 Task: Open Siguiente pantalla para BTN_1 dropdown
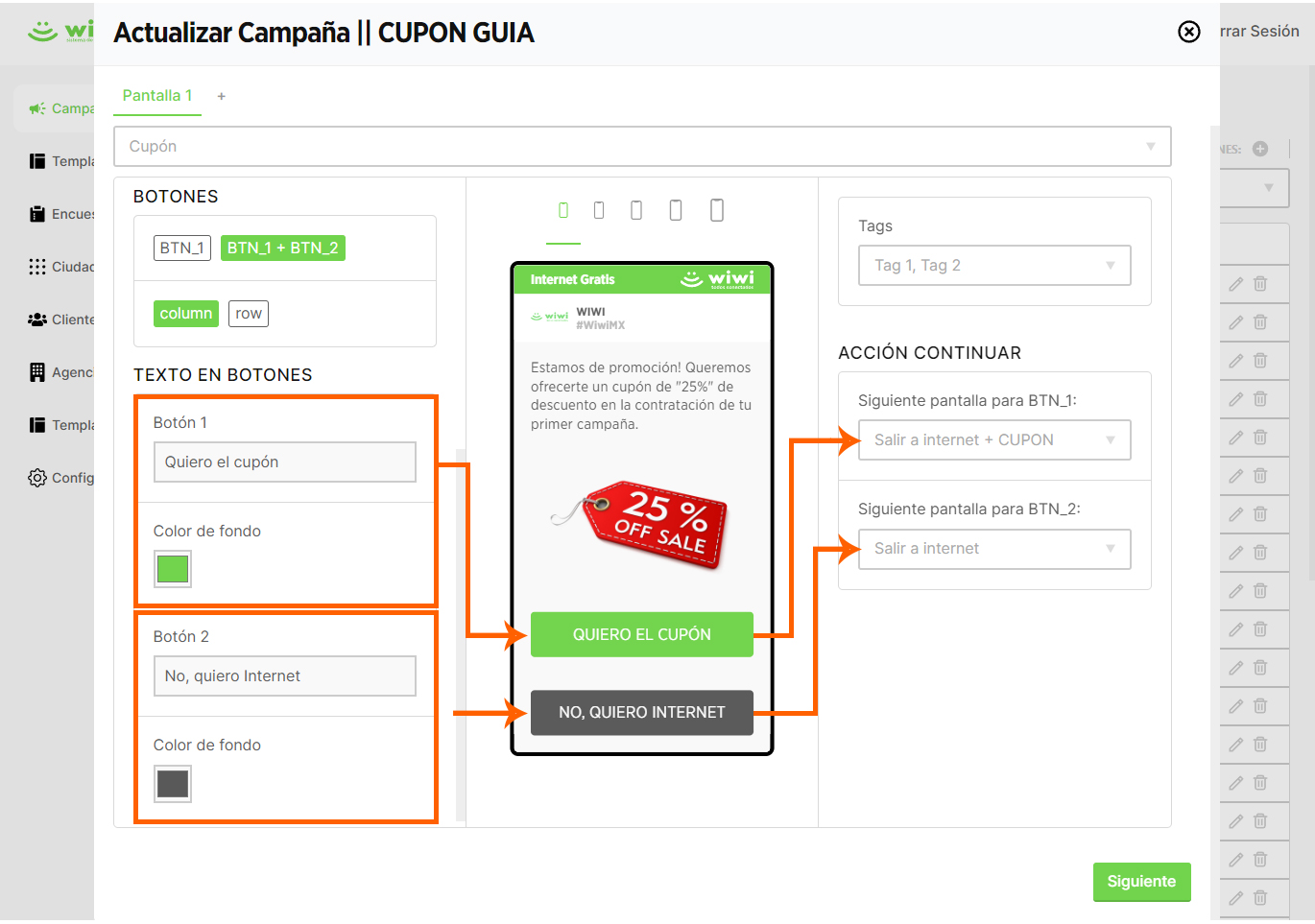pyautogui.click(x=994, y=440)
